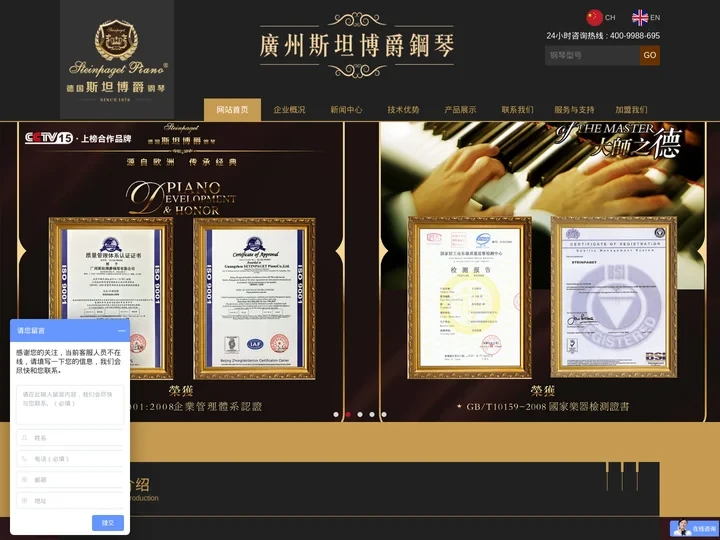Select the fifth carousel dot
720x540 pixels.
pyautogui.click(x=384, y=415)
